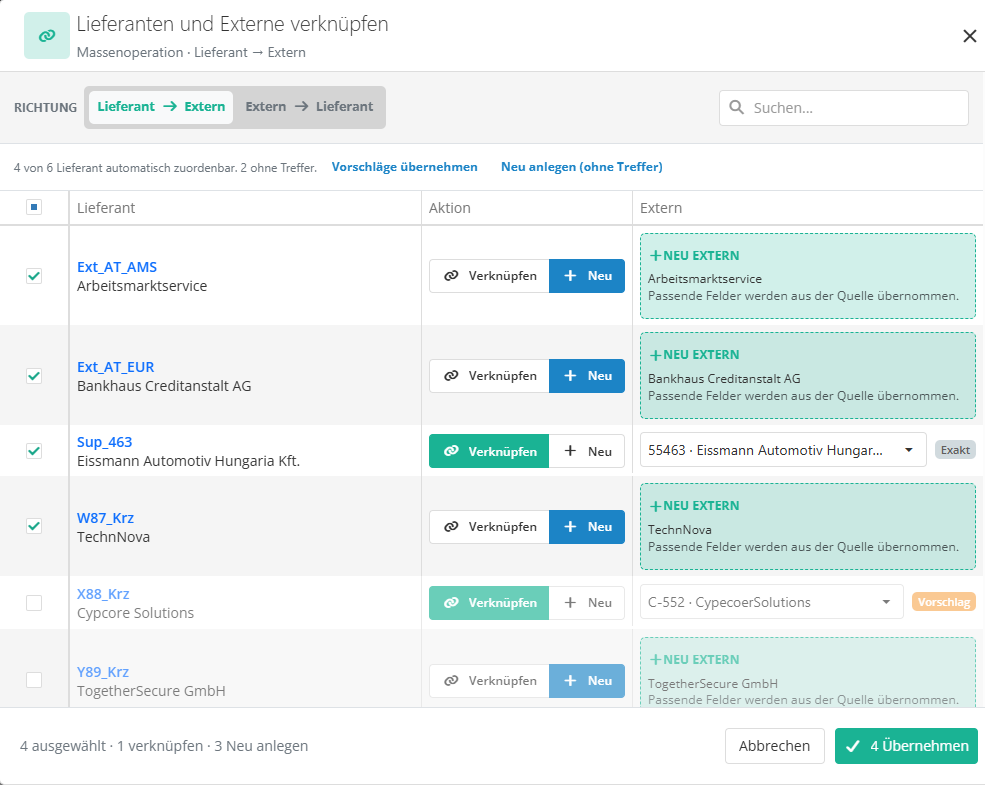
Task: Uncheck the Sup_463 row checkbox
Action: pos(34,451)
